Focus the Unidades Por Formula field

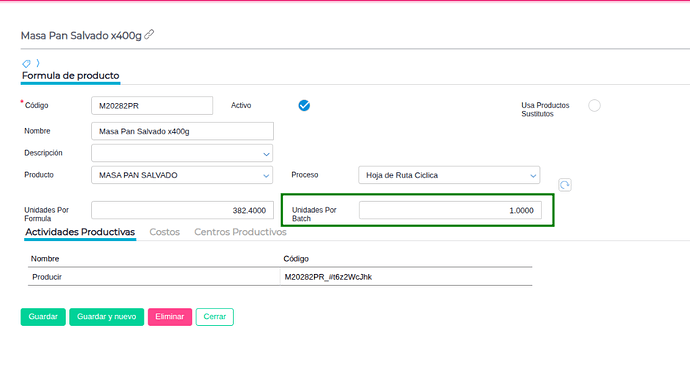182,210
